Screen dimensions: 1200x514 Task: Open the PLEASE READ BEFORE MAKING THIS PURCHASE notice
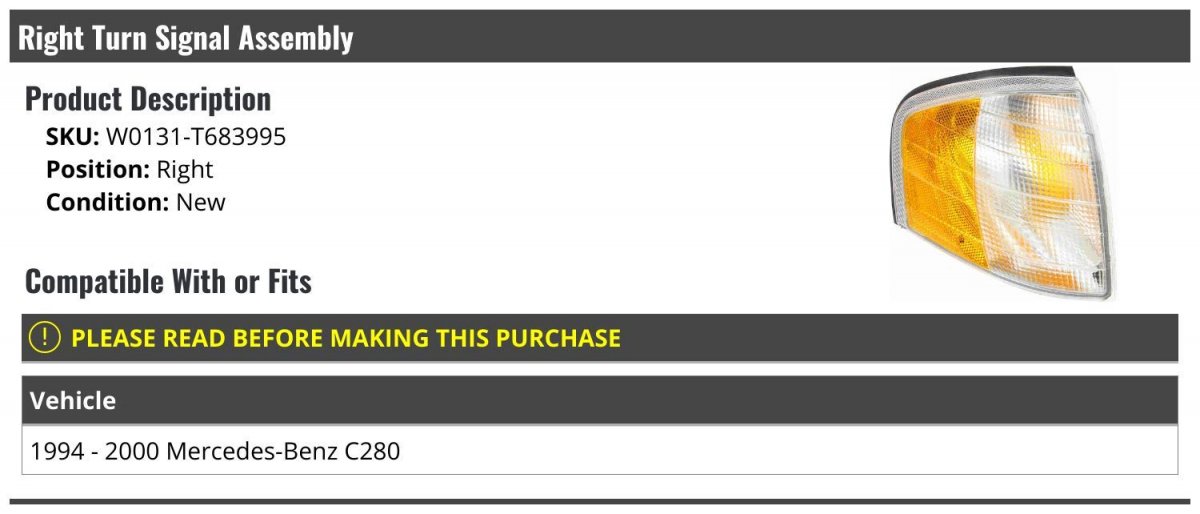tap(346, 338)
